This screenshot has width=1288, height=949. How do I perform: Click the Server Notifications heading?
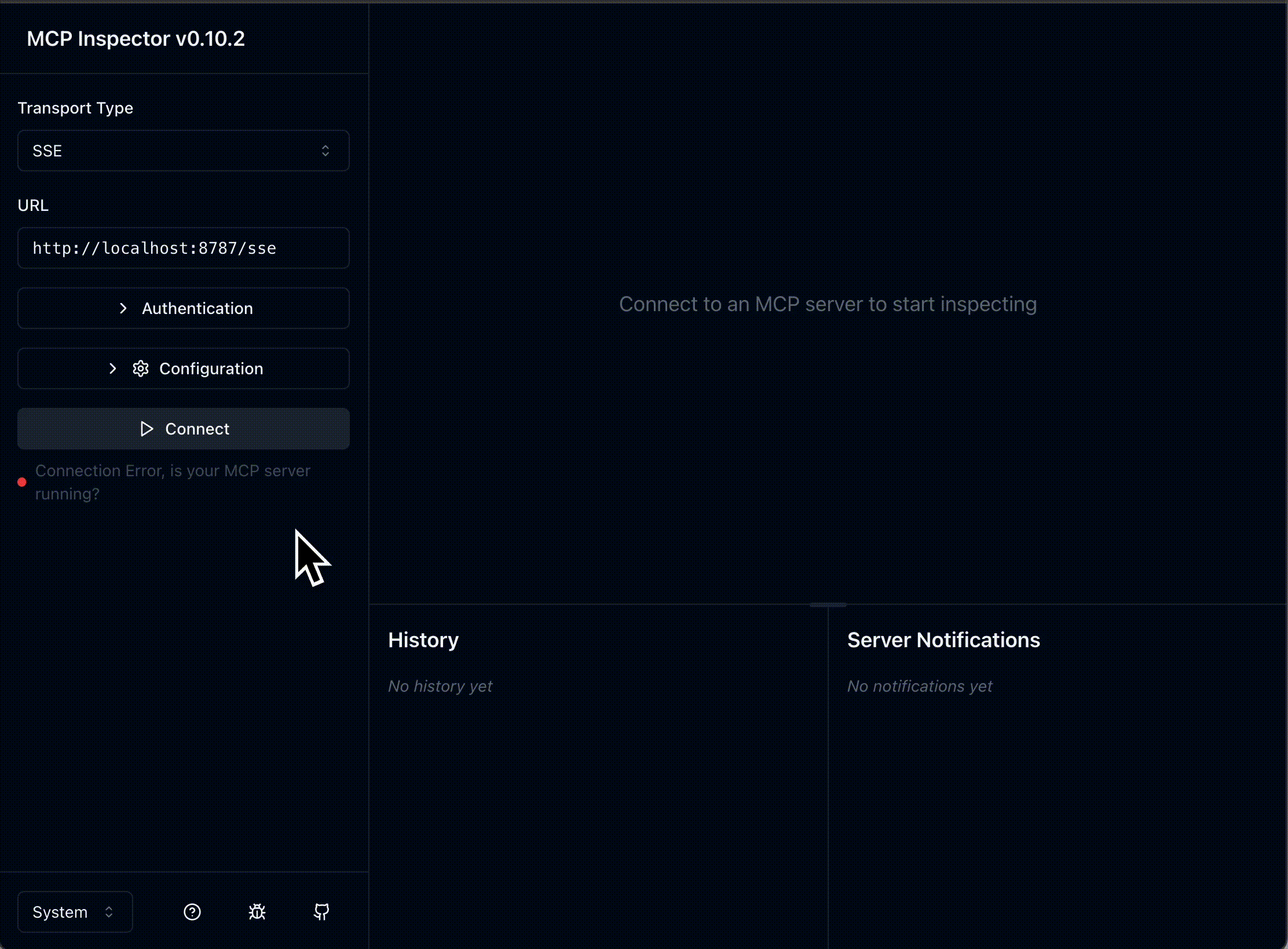click(x=944, y=640)
